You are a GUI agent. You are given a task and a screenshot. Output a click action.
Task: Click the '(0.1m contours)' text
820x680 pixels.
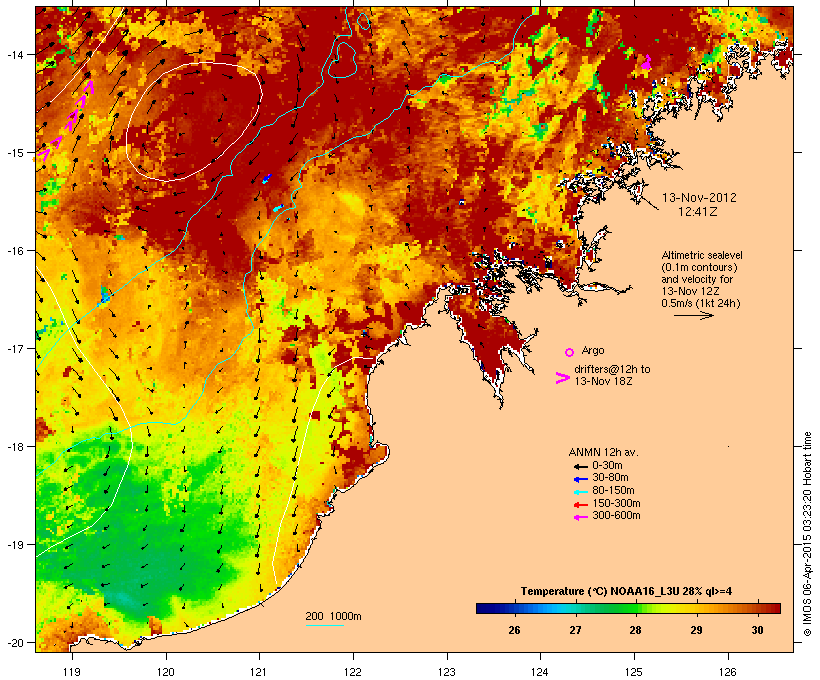pyautogui.click(x=699, y=267)
